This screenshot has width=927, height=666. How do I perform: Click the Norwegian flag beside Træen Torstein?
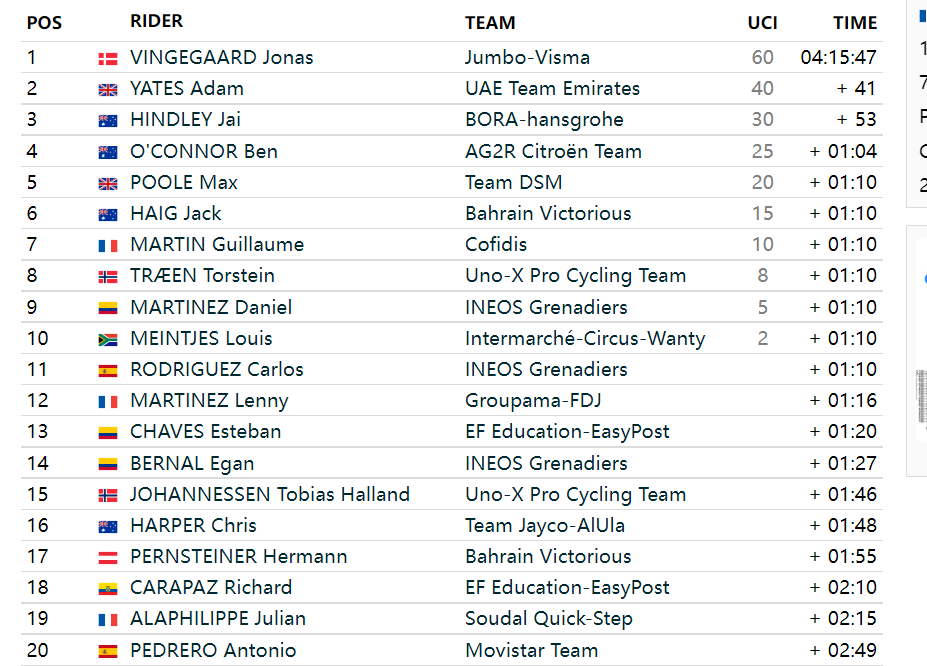tap(108, 277)
